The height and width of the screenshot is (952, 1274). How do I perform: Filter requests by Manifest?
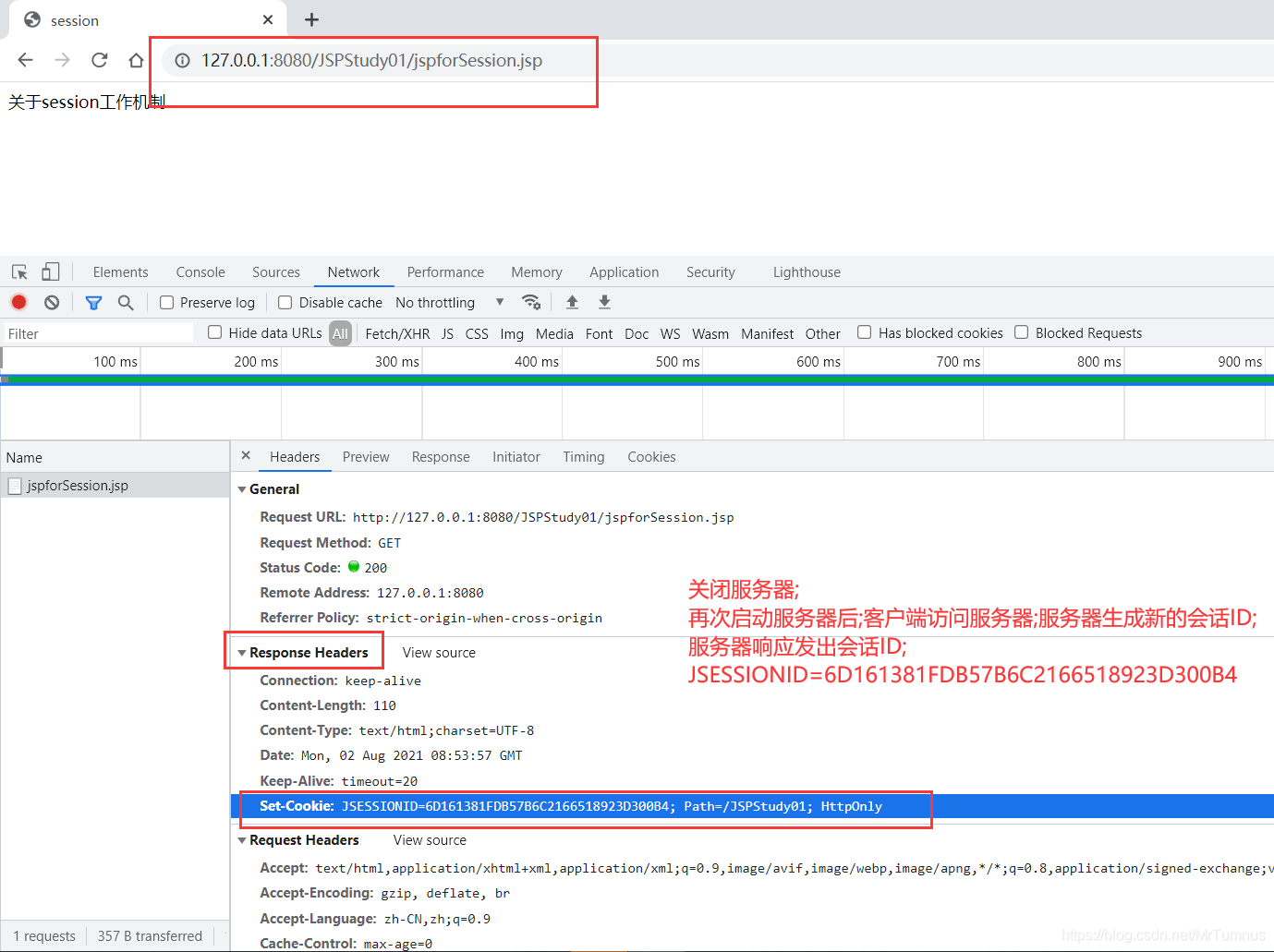pos(767,333)
